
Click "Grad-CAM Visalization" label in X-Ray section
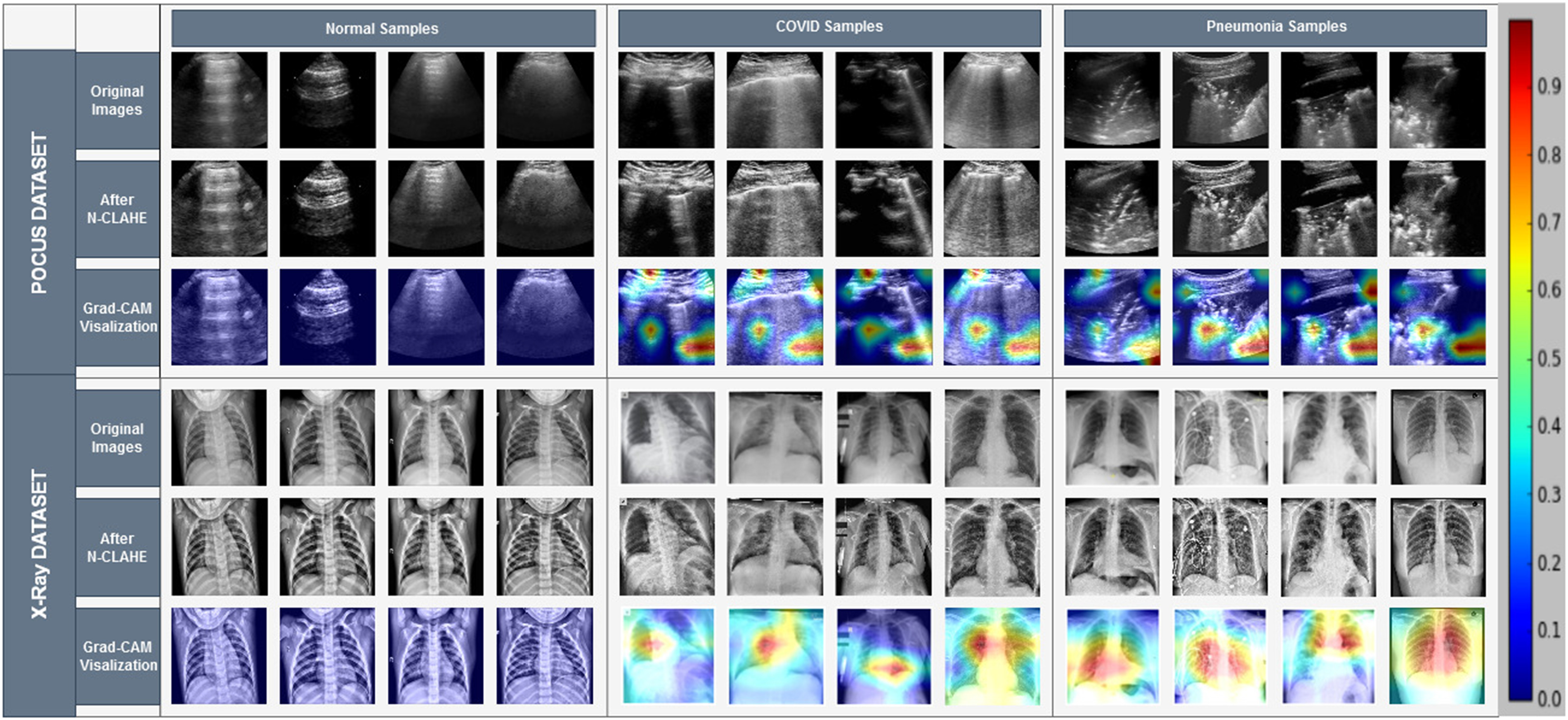tap(118, 656)
